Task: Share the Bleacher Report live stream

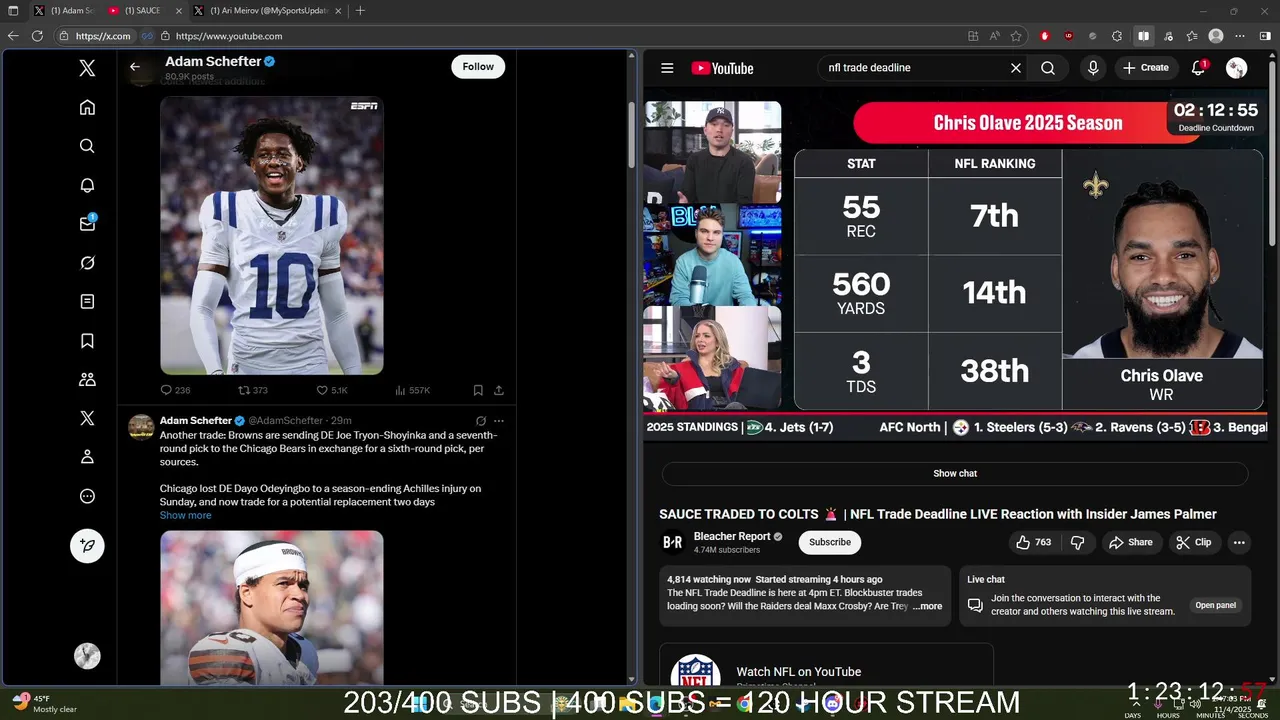Action: 1130,542
